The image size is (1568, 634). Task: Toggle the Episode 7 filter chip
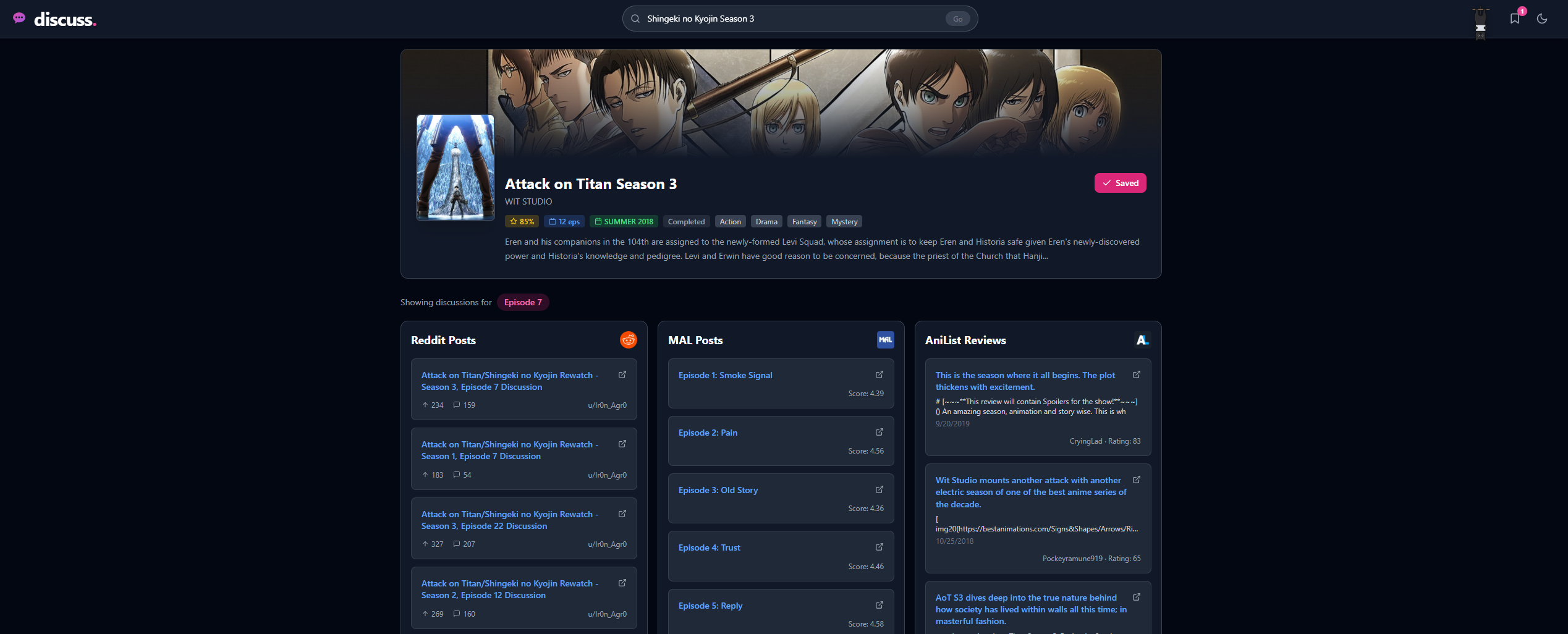pyautogui.click(x=523, y=302)
